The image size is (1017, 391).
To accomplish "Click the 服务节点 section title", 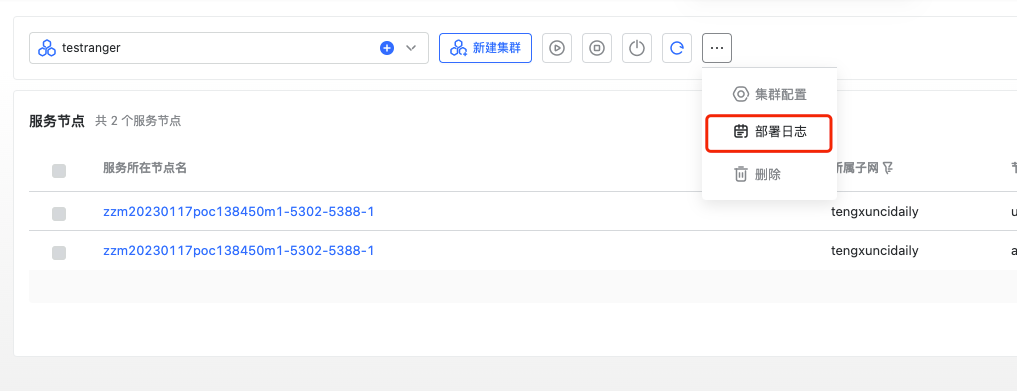I will [x=57, y=121].
